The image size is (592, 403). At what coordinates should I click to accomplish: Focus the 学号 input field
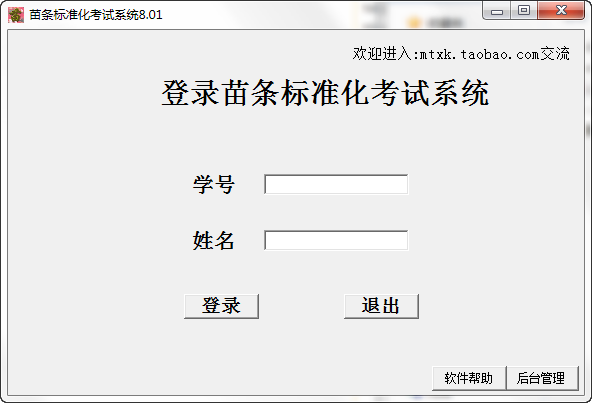tap(336, 184)
